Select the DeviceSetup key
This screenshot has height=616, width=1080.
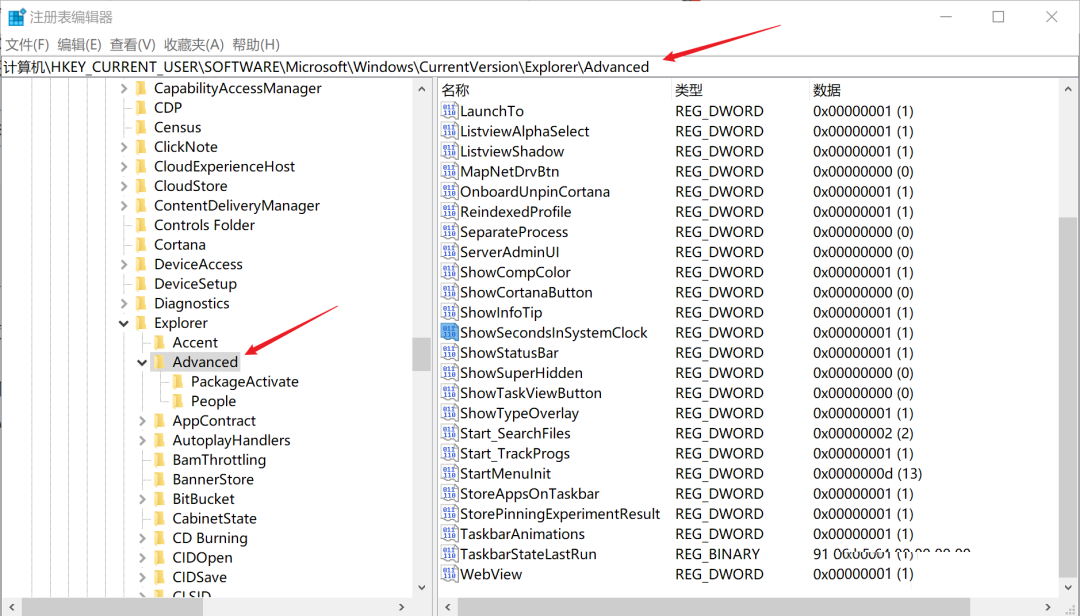click(196, 284)
